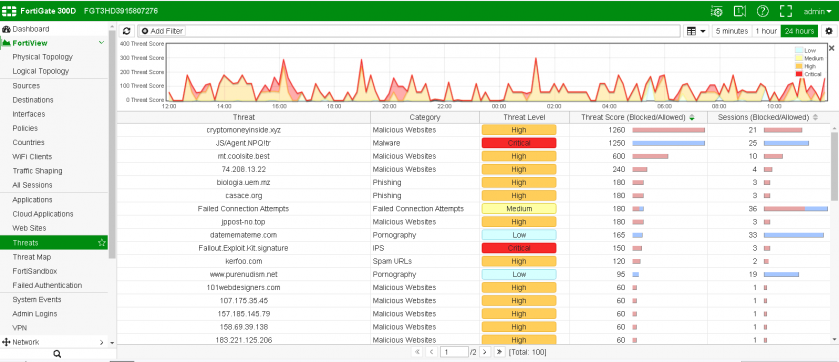Select Failed Connection Attempts threat name
The height and width of the screenshot is (362, 839).
(243, 209)
